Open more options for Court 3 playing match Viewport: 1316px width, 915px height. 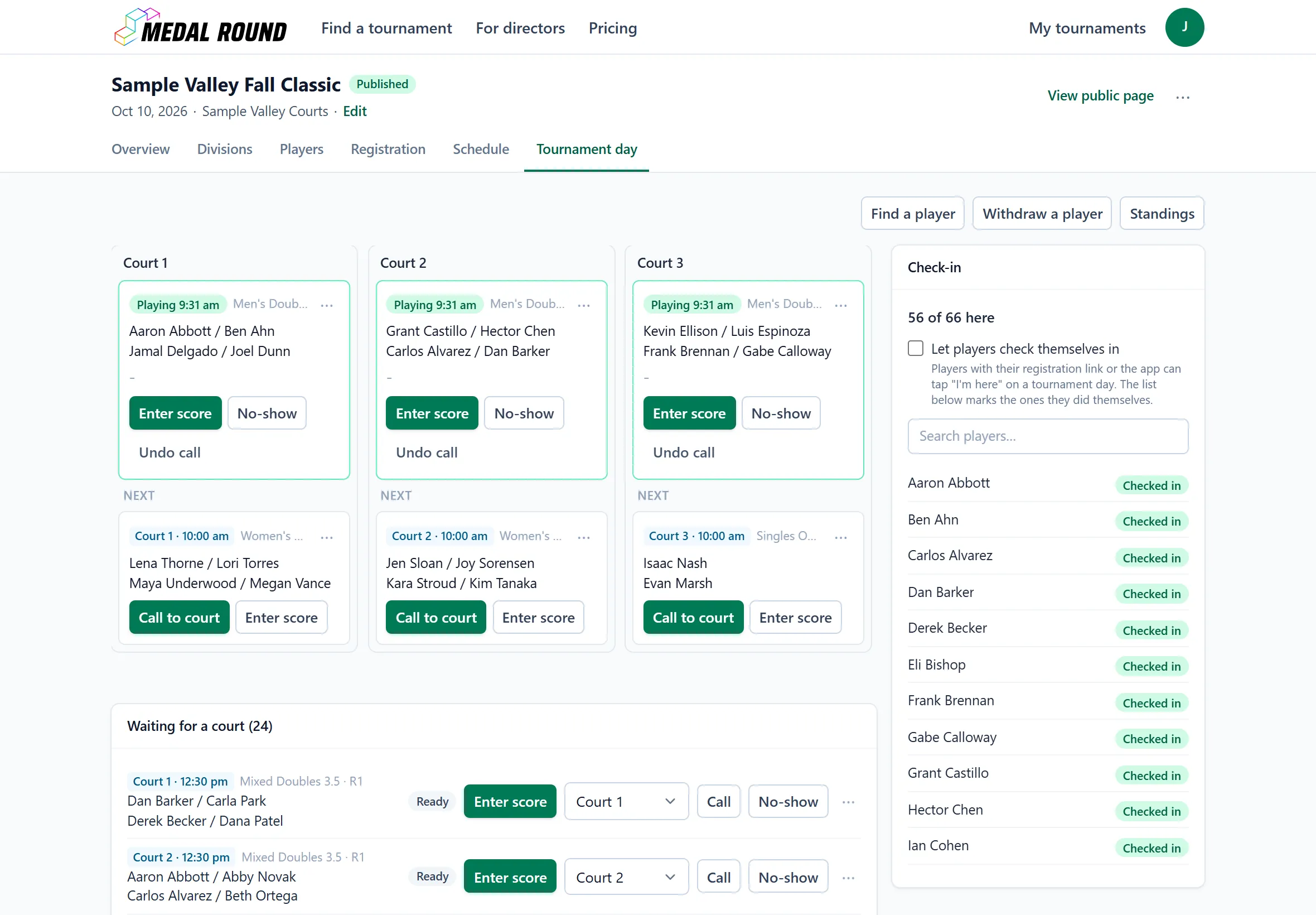pyautogui.click(x=840, y=305)
